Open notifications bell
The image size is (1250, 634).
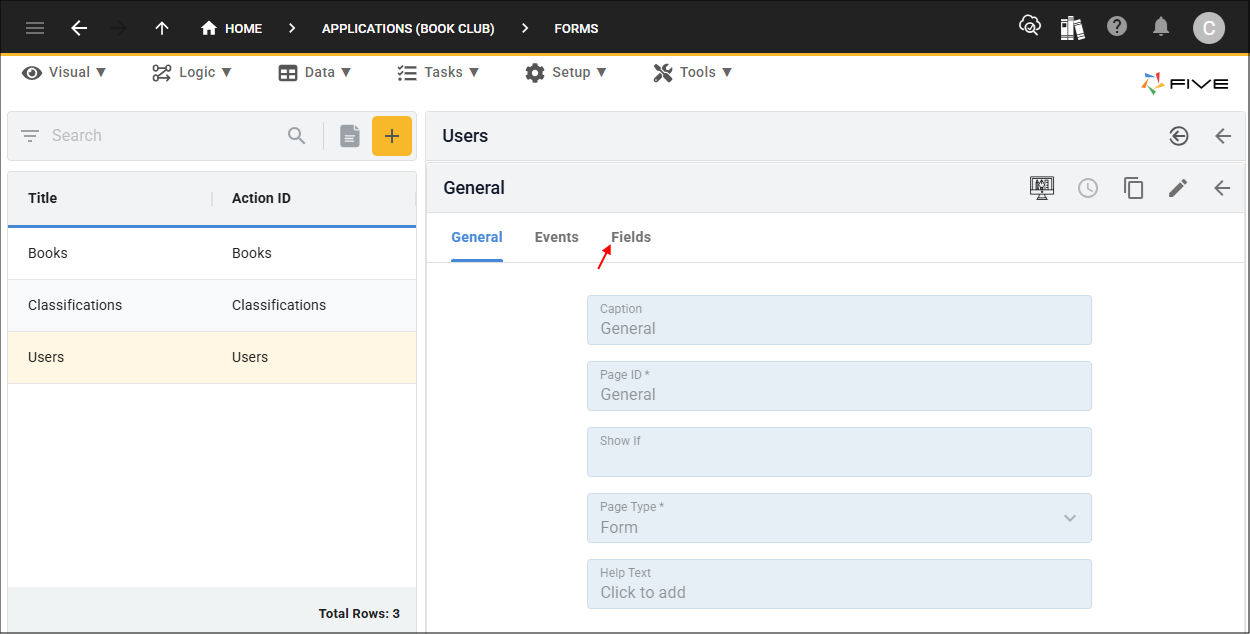click(x=1161, y=27)
